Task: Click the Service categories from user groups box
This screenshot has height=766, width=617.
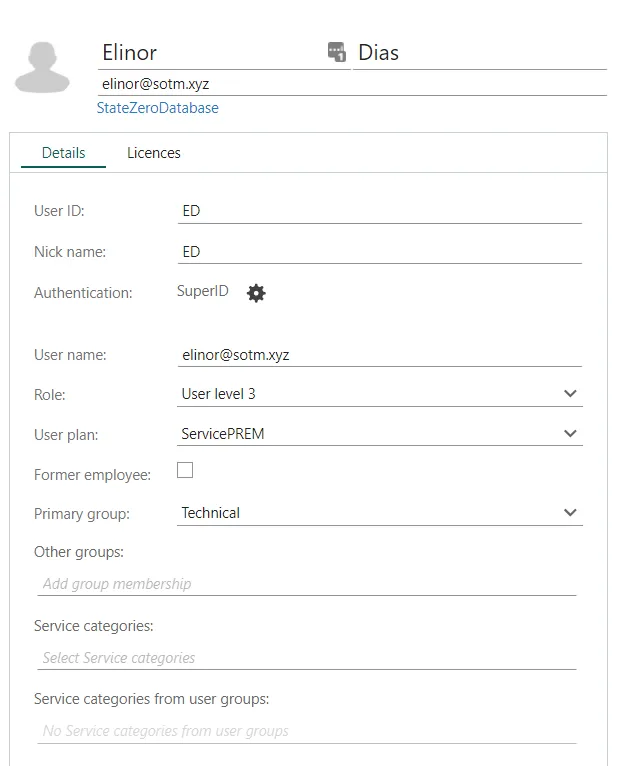Action: click(305, 731)
